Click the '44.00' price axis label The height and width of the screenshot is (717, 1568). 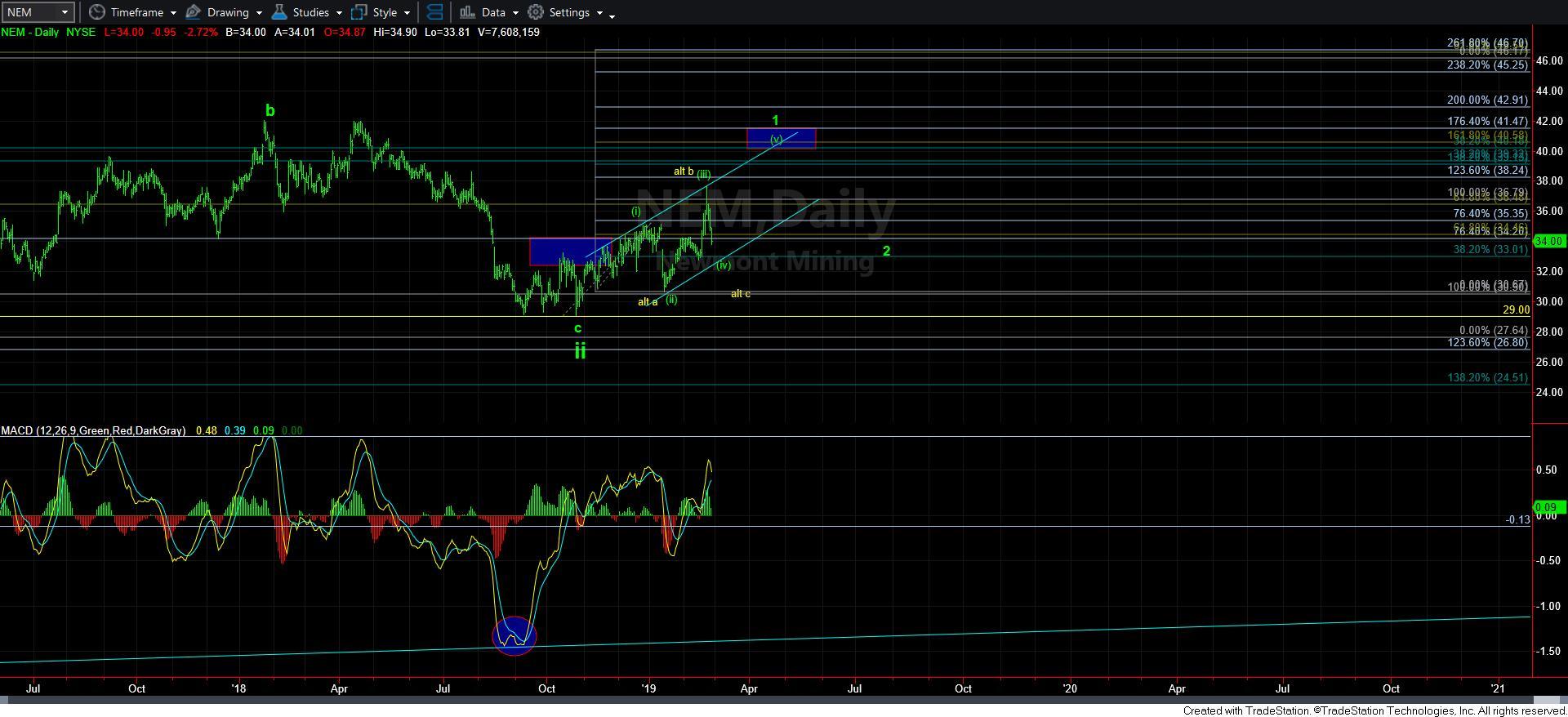click(x=1549, y=91)
